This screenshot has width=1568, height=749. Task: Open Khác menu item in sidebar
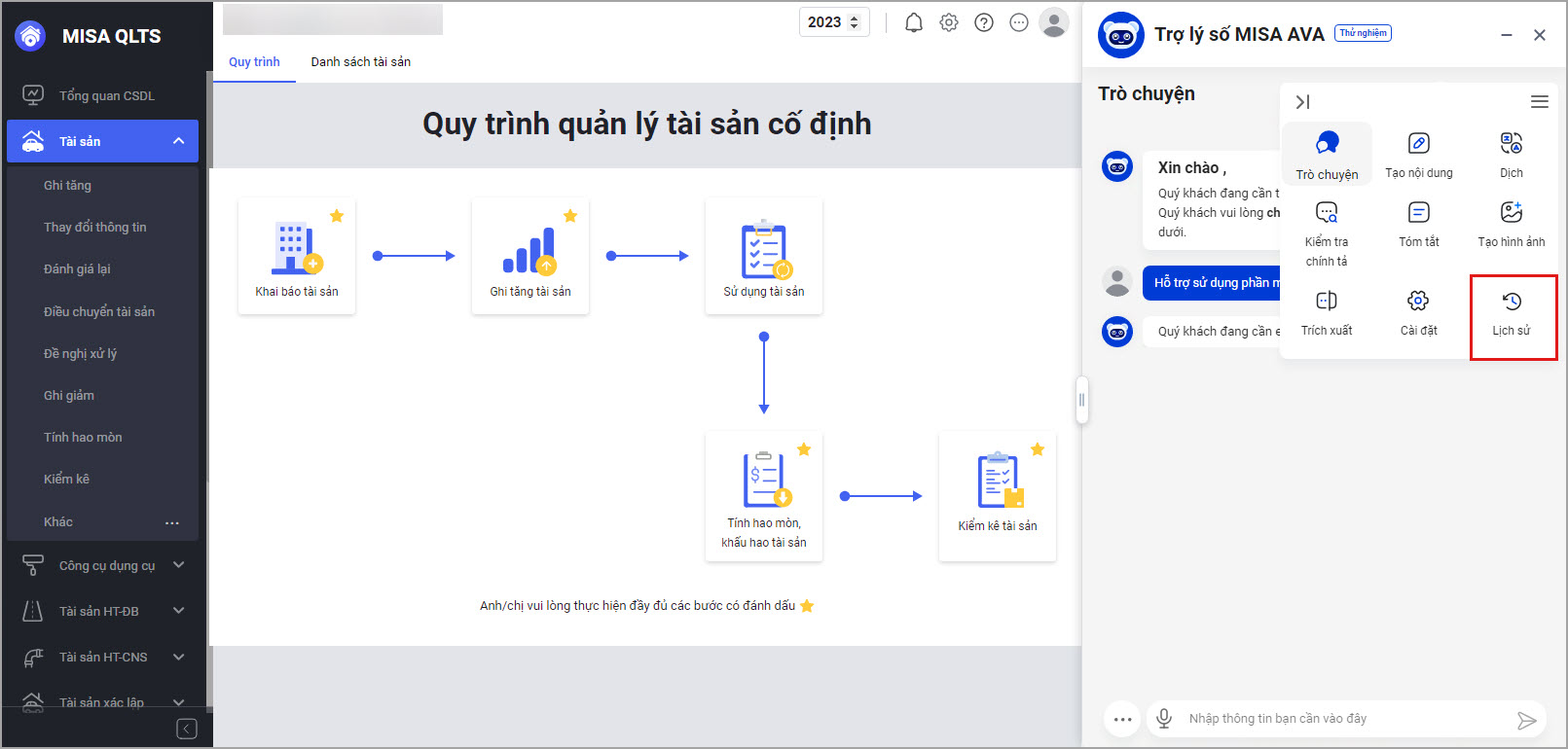point(58,521)
